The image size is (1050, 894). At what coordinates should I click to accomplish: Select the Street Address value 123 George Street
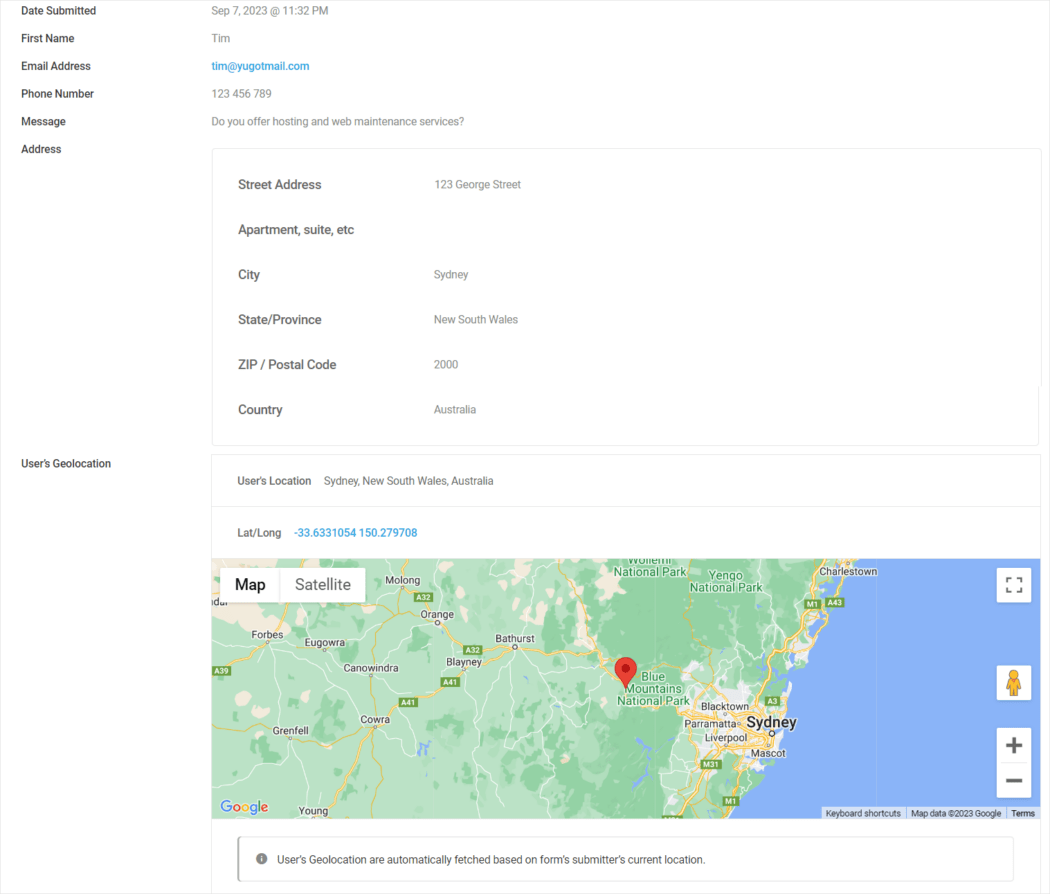point(477,184)
